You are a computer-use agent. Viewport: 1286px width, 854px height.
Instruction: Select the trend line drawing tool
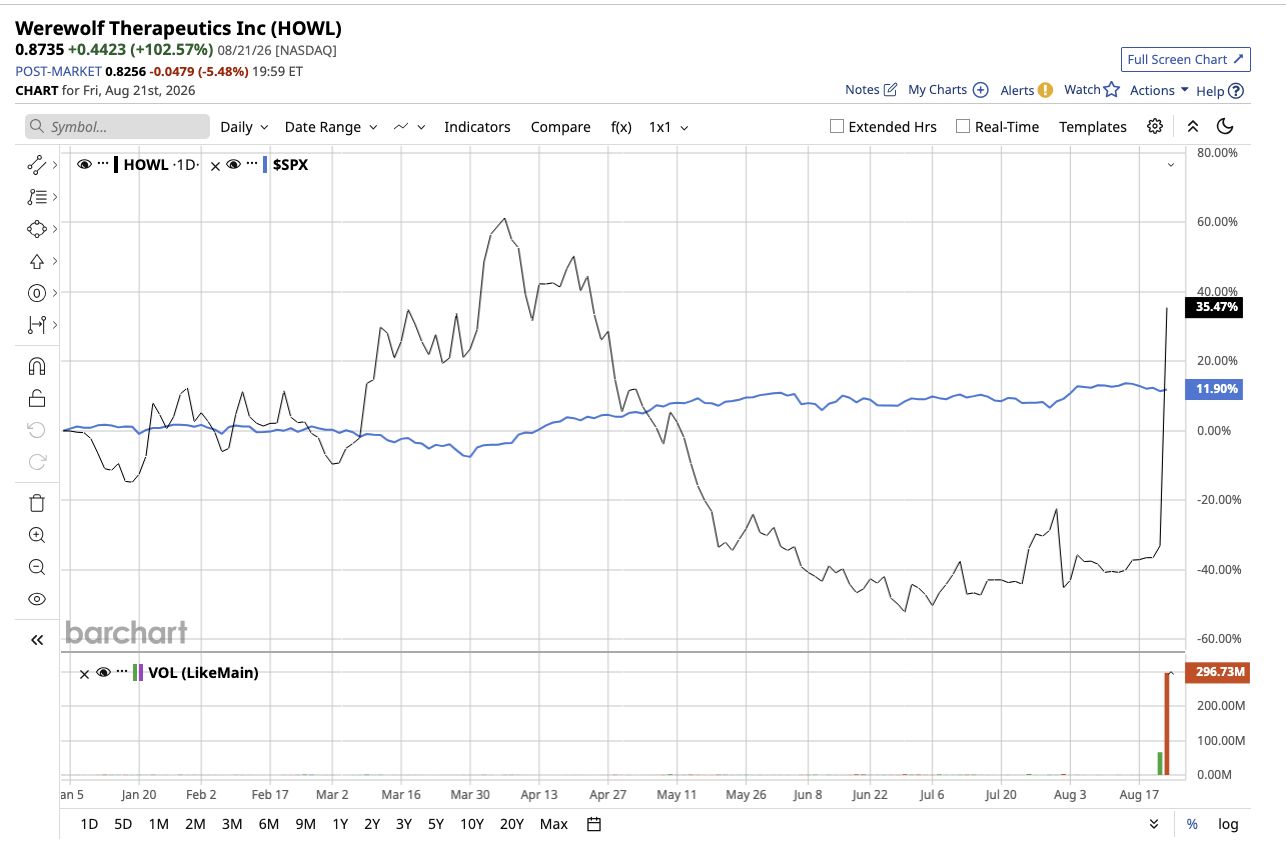(37, 165)
